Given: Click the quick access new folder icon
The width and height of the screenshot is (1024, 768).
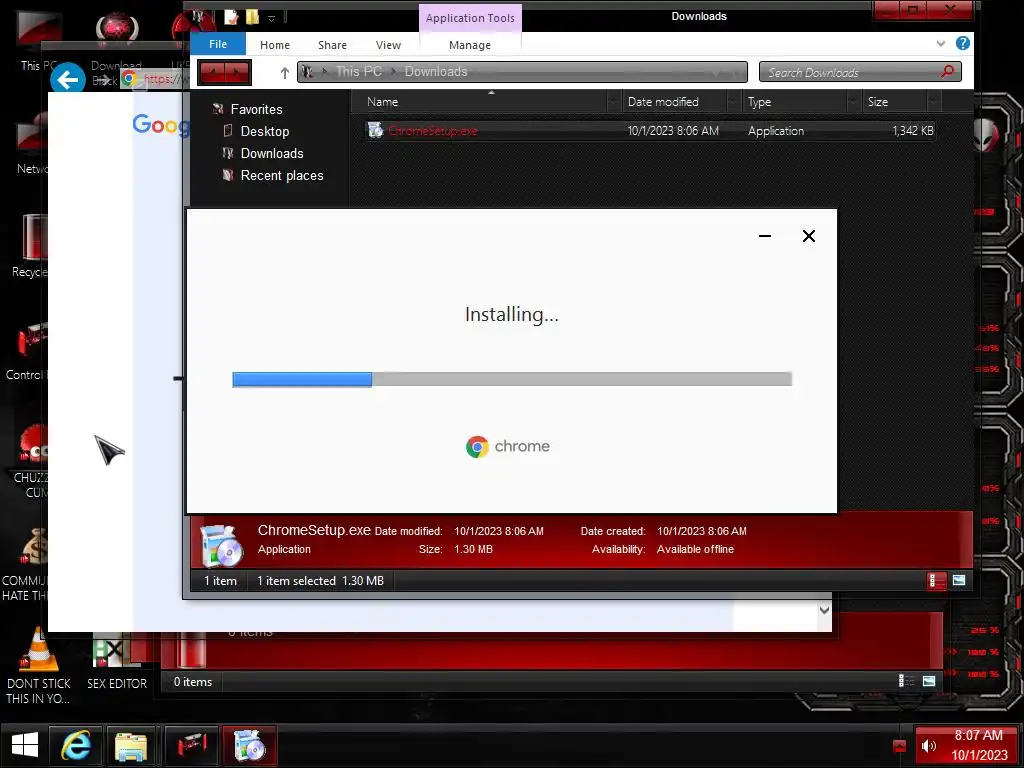Looking at the screenshot, I should (252, 18).
